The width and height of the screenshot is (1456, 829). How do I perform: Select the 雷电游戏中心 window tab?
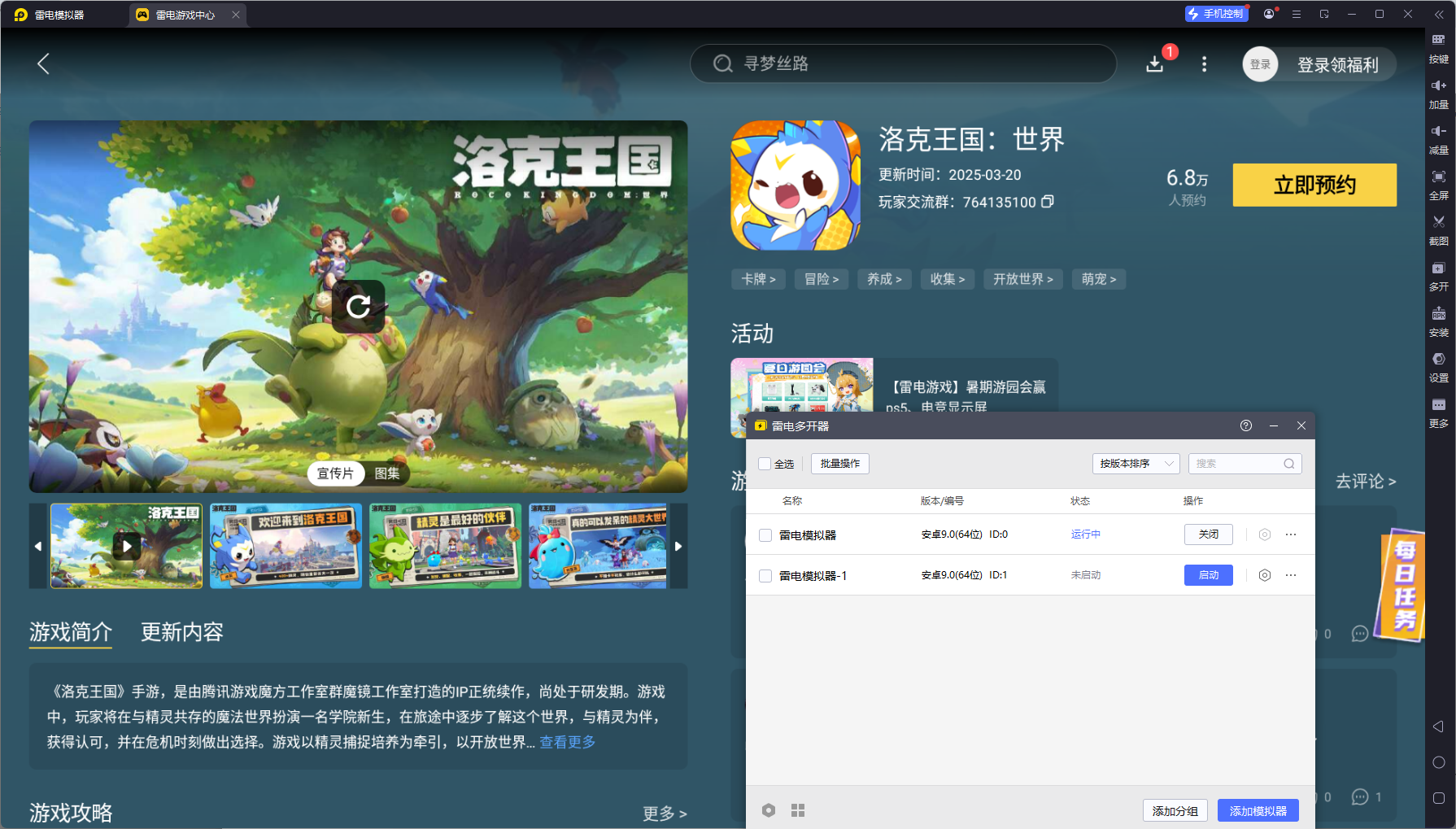(185, 15)
